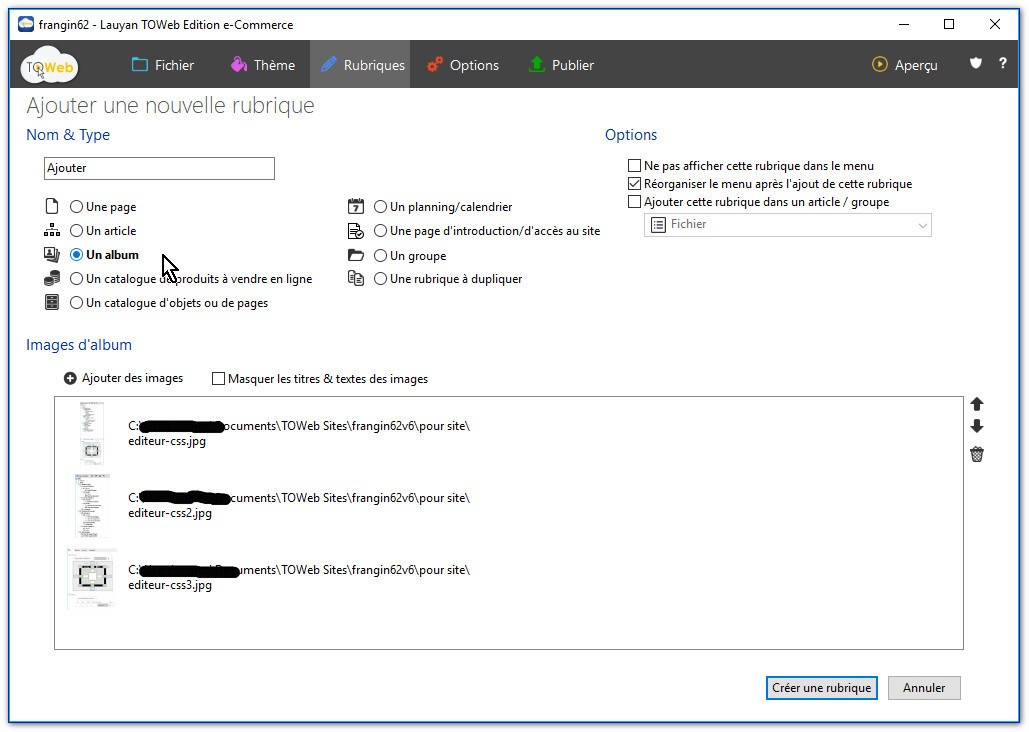Check Ne pas afficher cette rubrique dans le menu
Image resolution: width=1029 pixels, height=732 pixels.
(x=634, y=166)
